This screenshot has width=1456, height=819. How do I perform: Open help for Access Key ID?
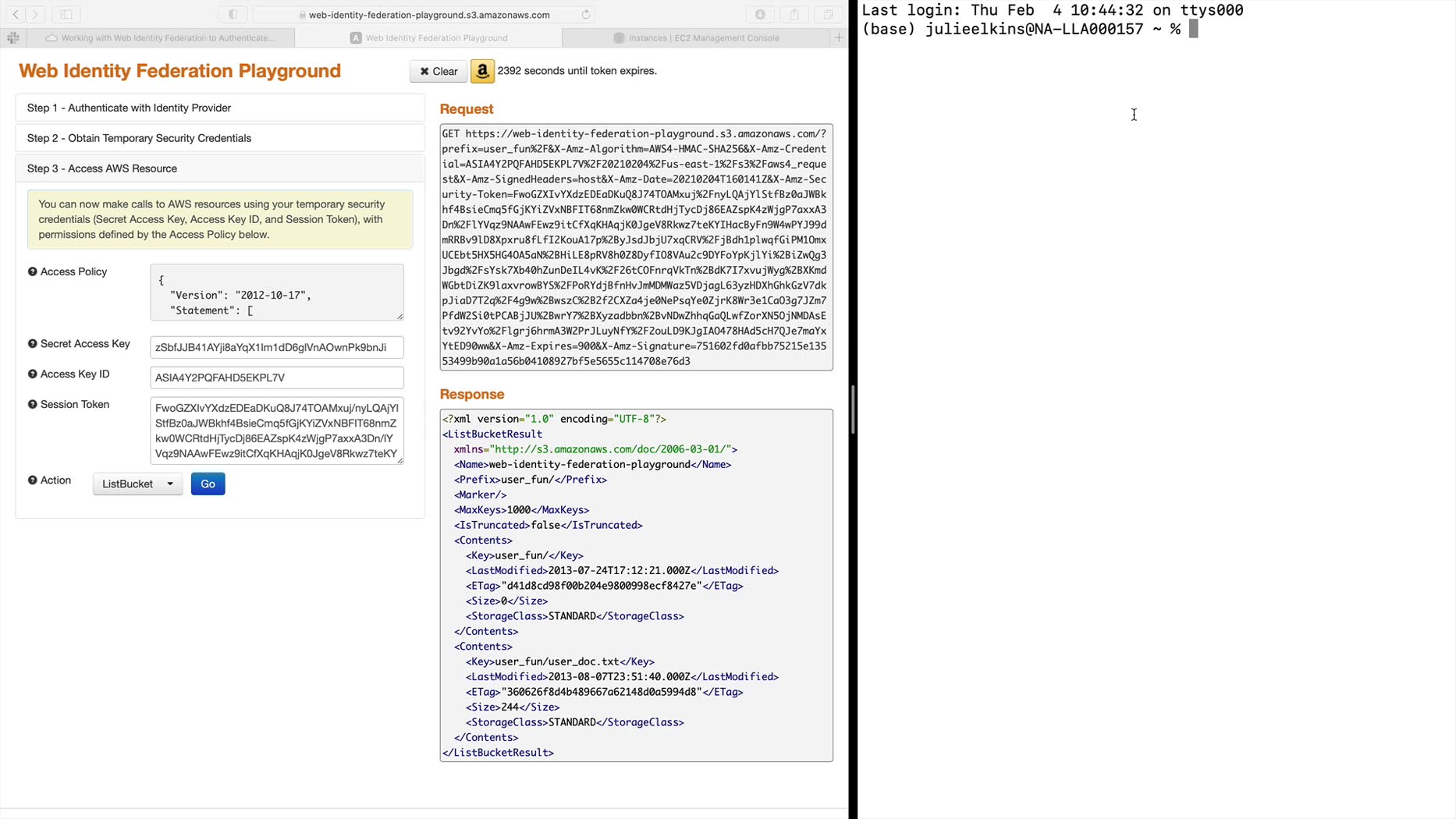pyautogui.click(x=32, y=374)
